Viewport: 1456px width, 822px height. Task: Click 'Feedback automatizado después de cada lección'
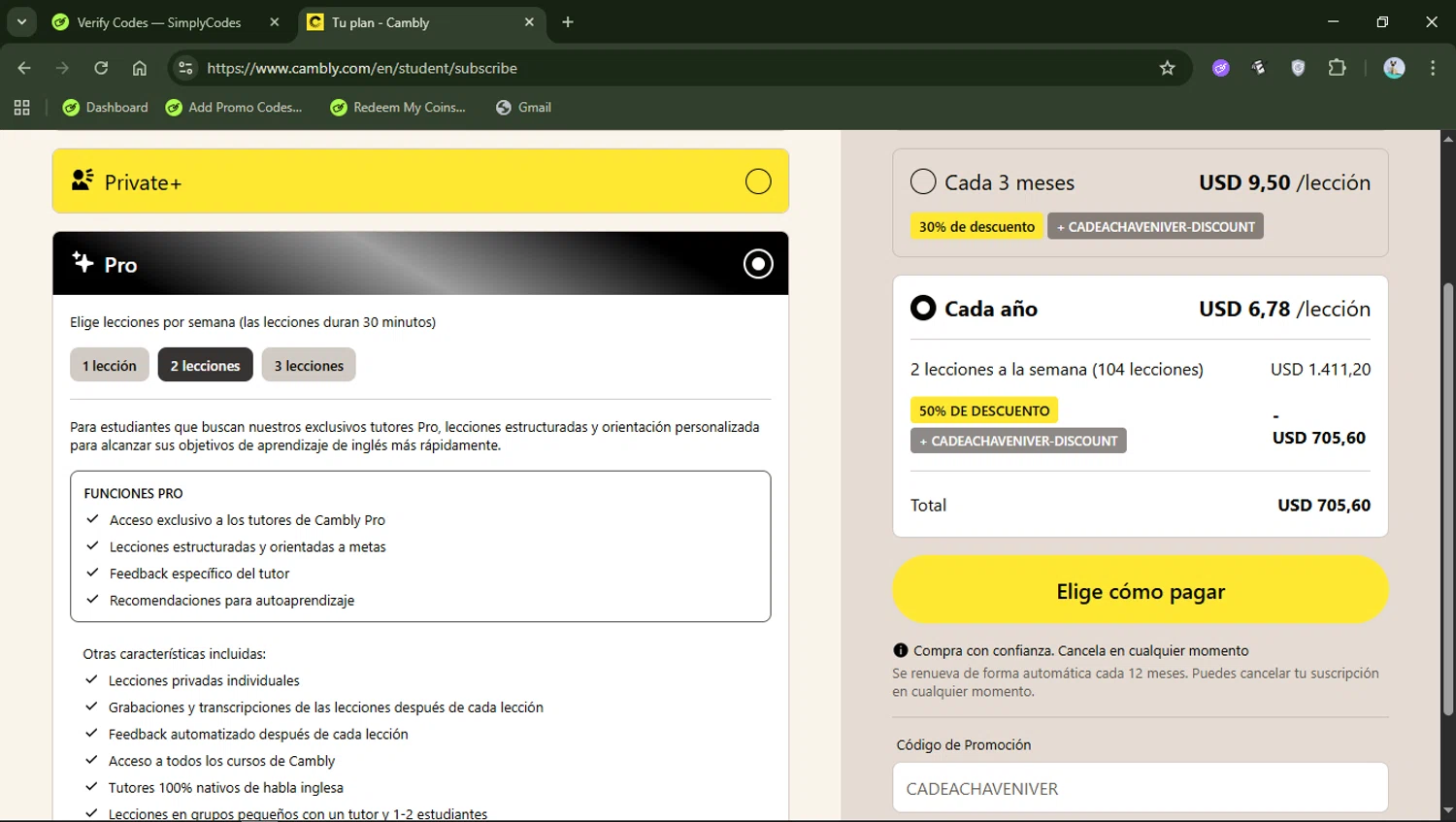[258, 734]
